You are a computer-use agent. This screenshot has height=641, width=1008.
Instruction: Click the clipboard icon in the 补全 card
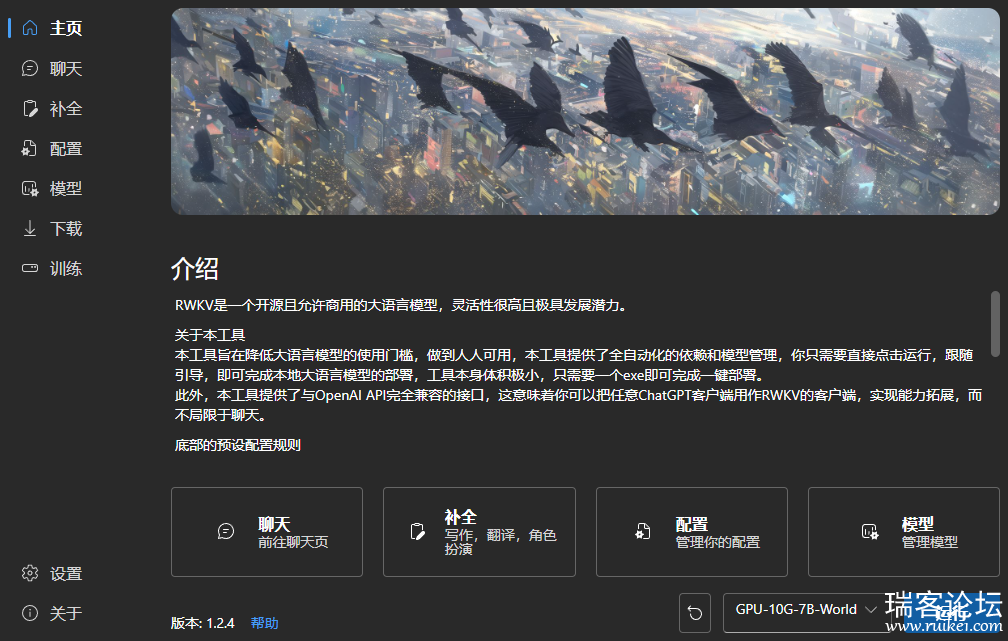(x=417, y=532)
